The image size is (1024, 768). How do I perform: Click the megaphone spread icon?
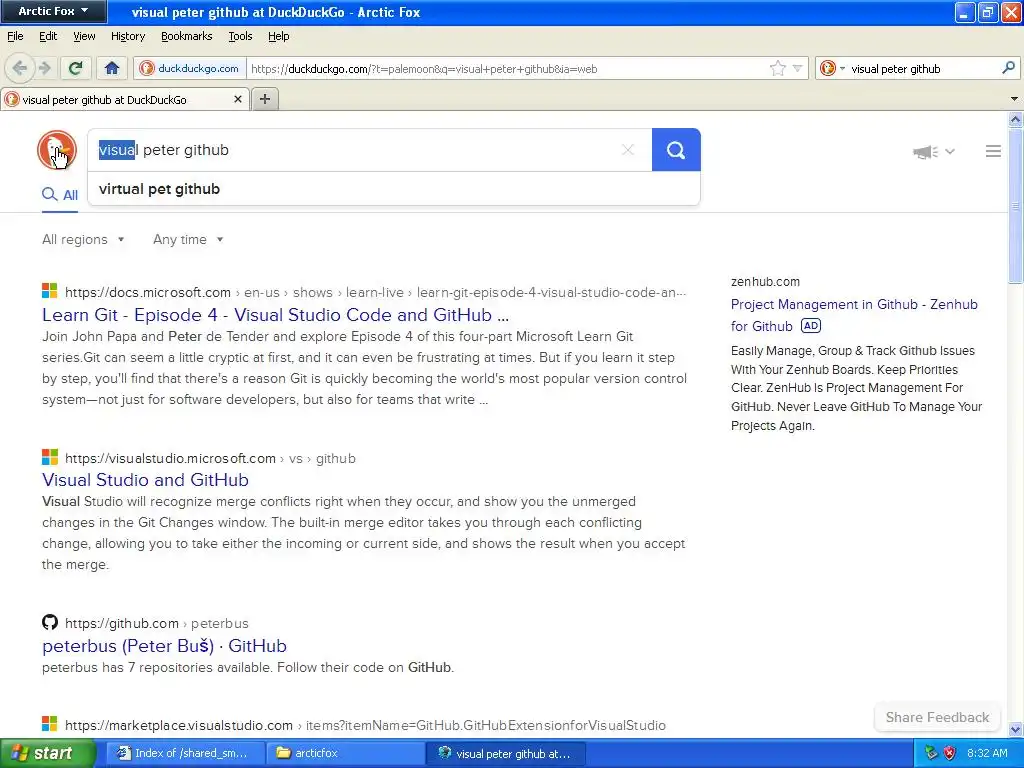[925, 152]
